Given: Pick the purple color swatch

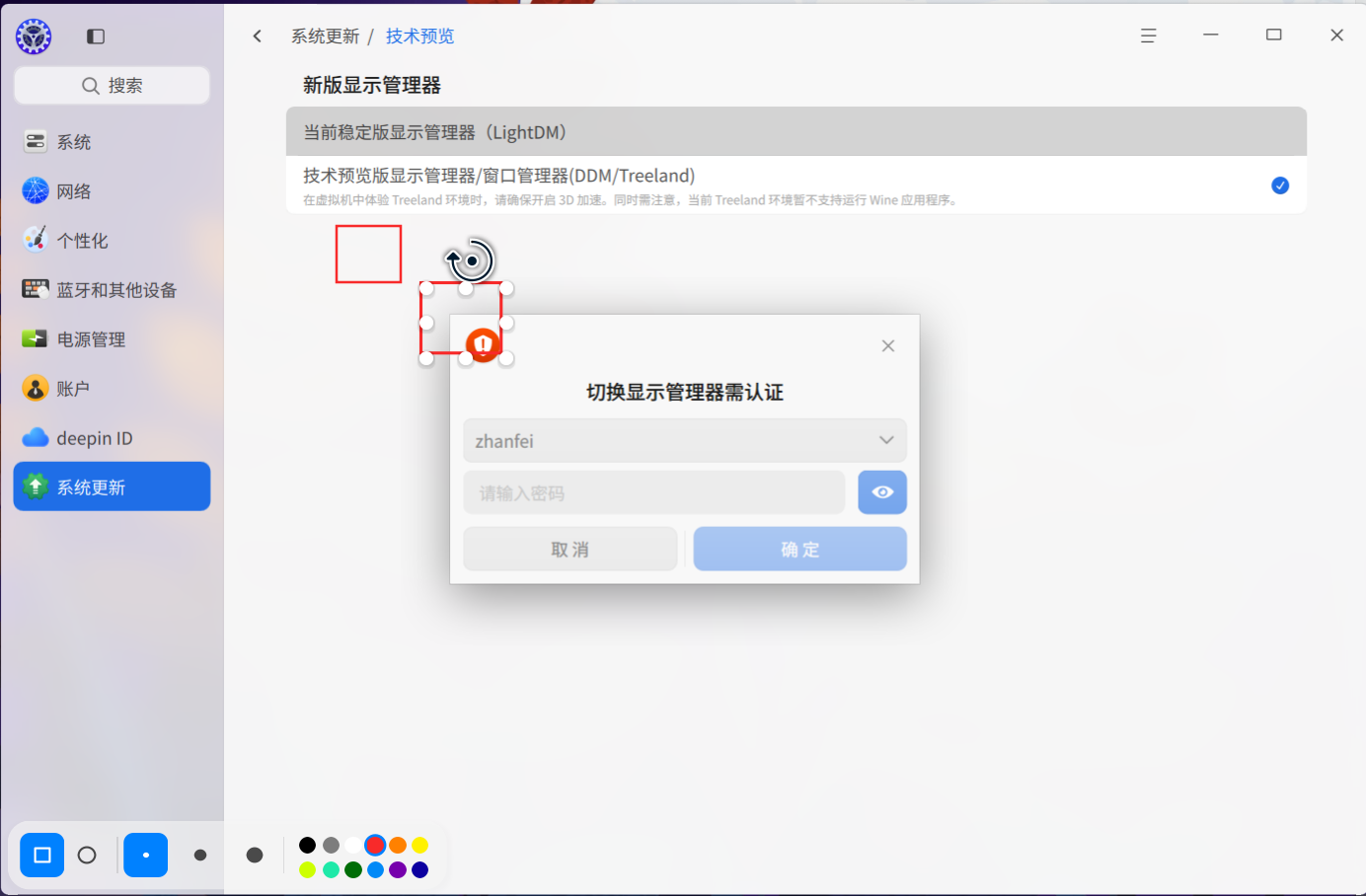Looking at the screenshot, I should 398,869.
